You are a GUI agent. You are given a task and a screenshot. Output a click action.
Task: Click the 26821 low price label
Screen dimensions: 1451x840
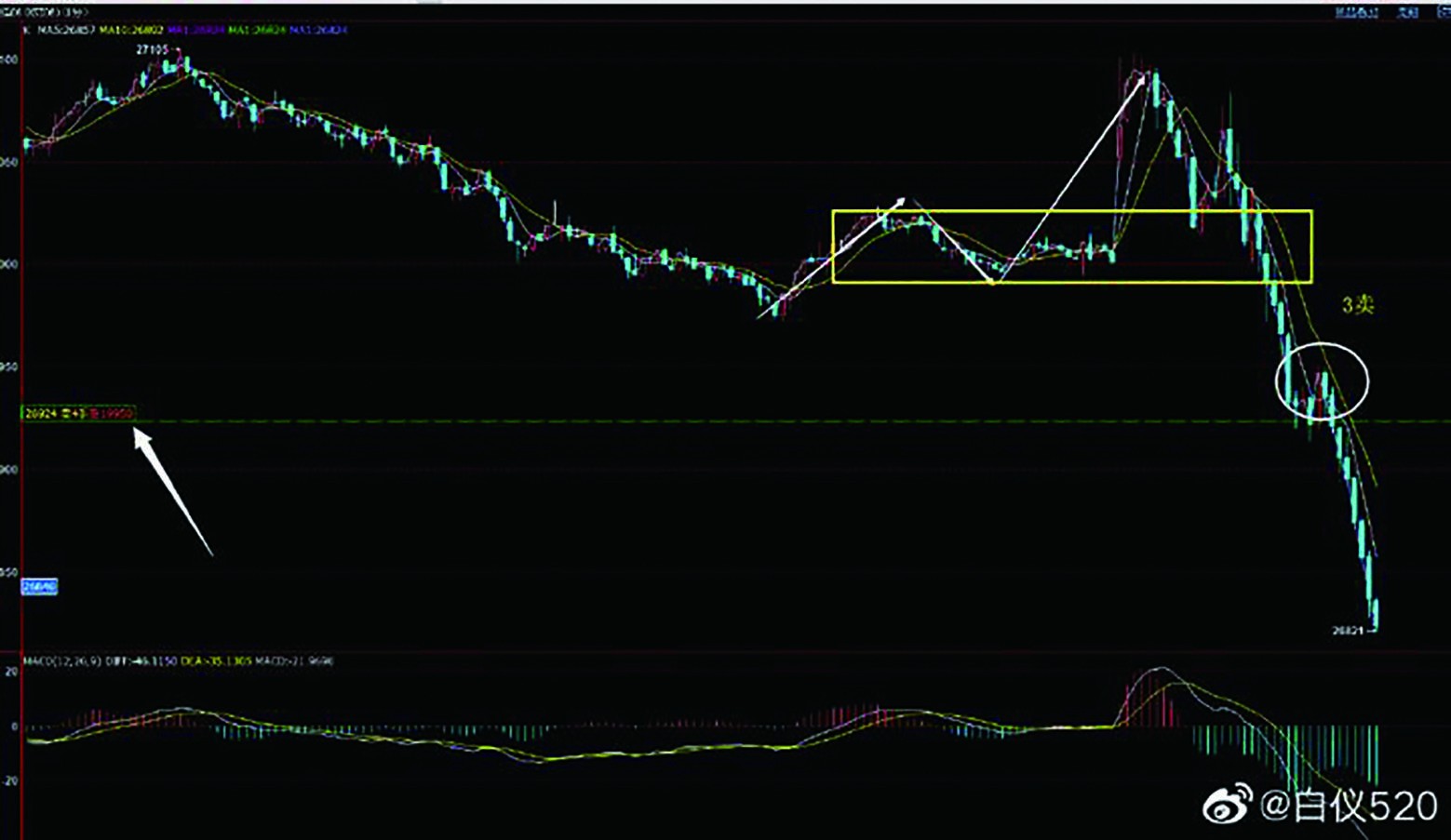pos(1348,631)
